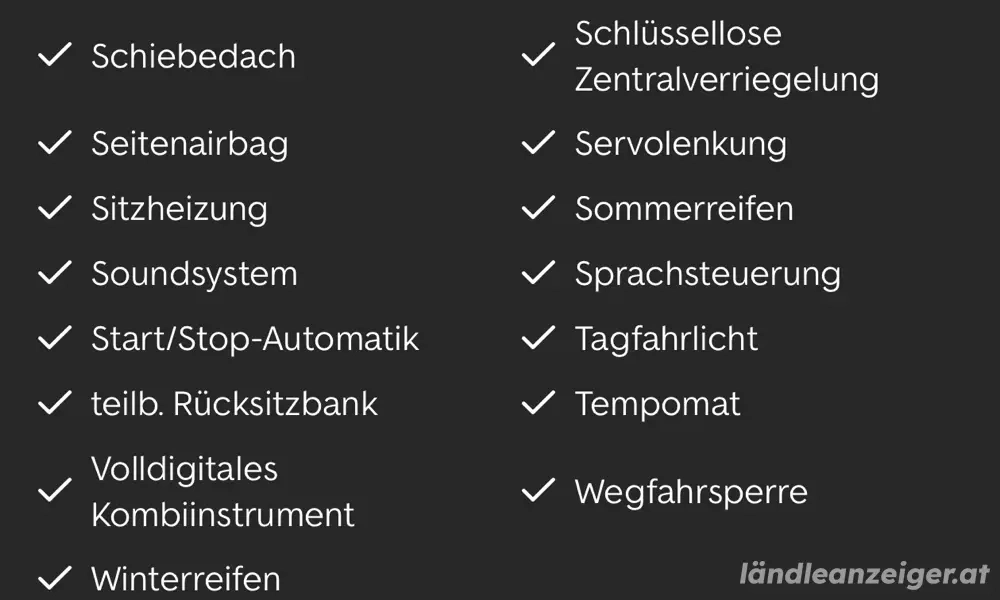Click the Schlüssellose Zentralverriegelung text
The image size is (1000, 600).
[726, 56]
